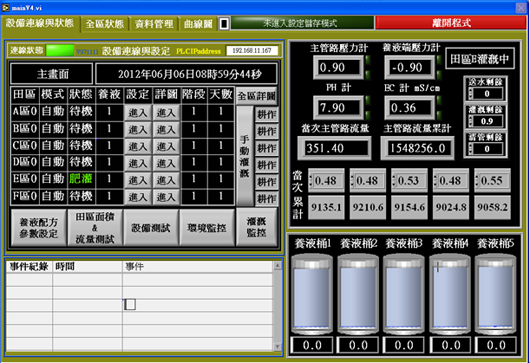Click the 時間 column header

87,267
